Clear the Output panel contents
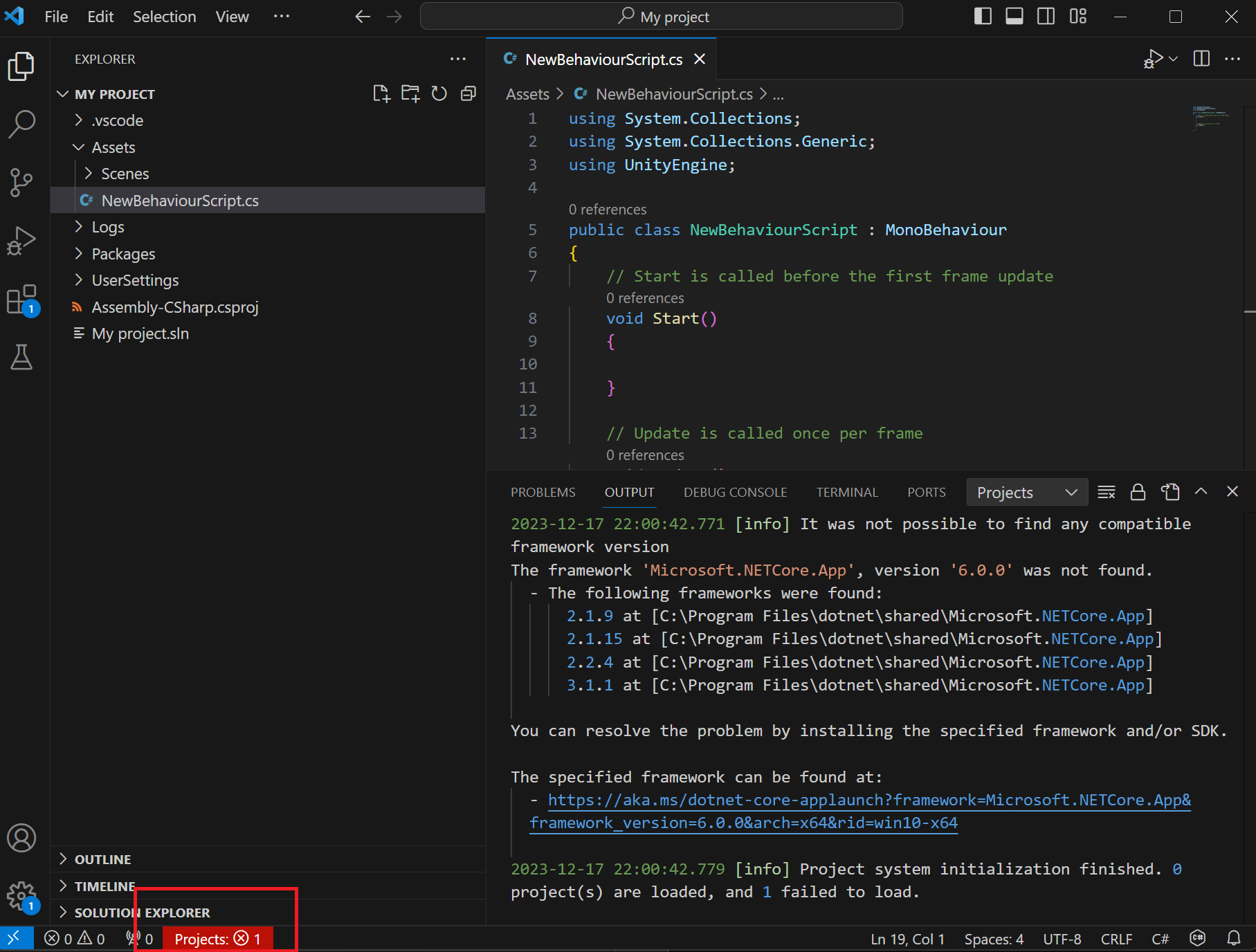1256x952 pixels. tap(1106, 492)
